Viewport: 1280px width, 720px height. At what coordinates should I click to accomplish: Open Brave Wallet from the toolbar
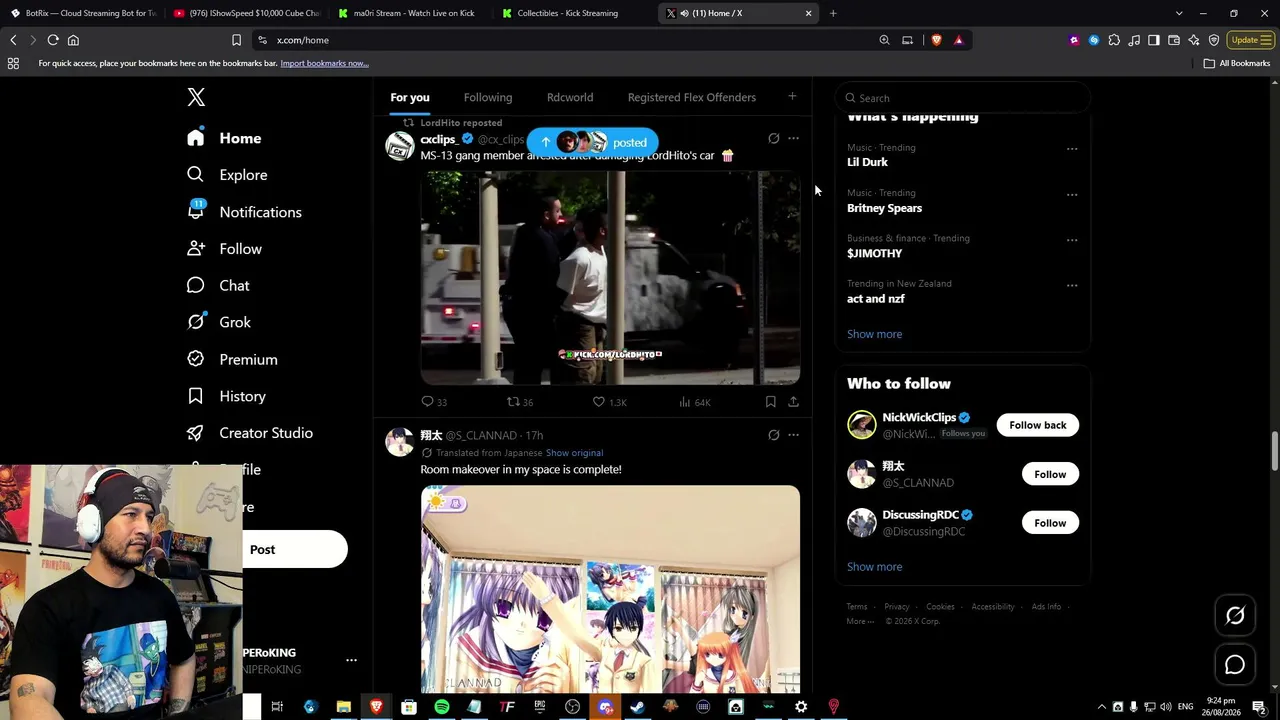1174,40
